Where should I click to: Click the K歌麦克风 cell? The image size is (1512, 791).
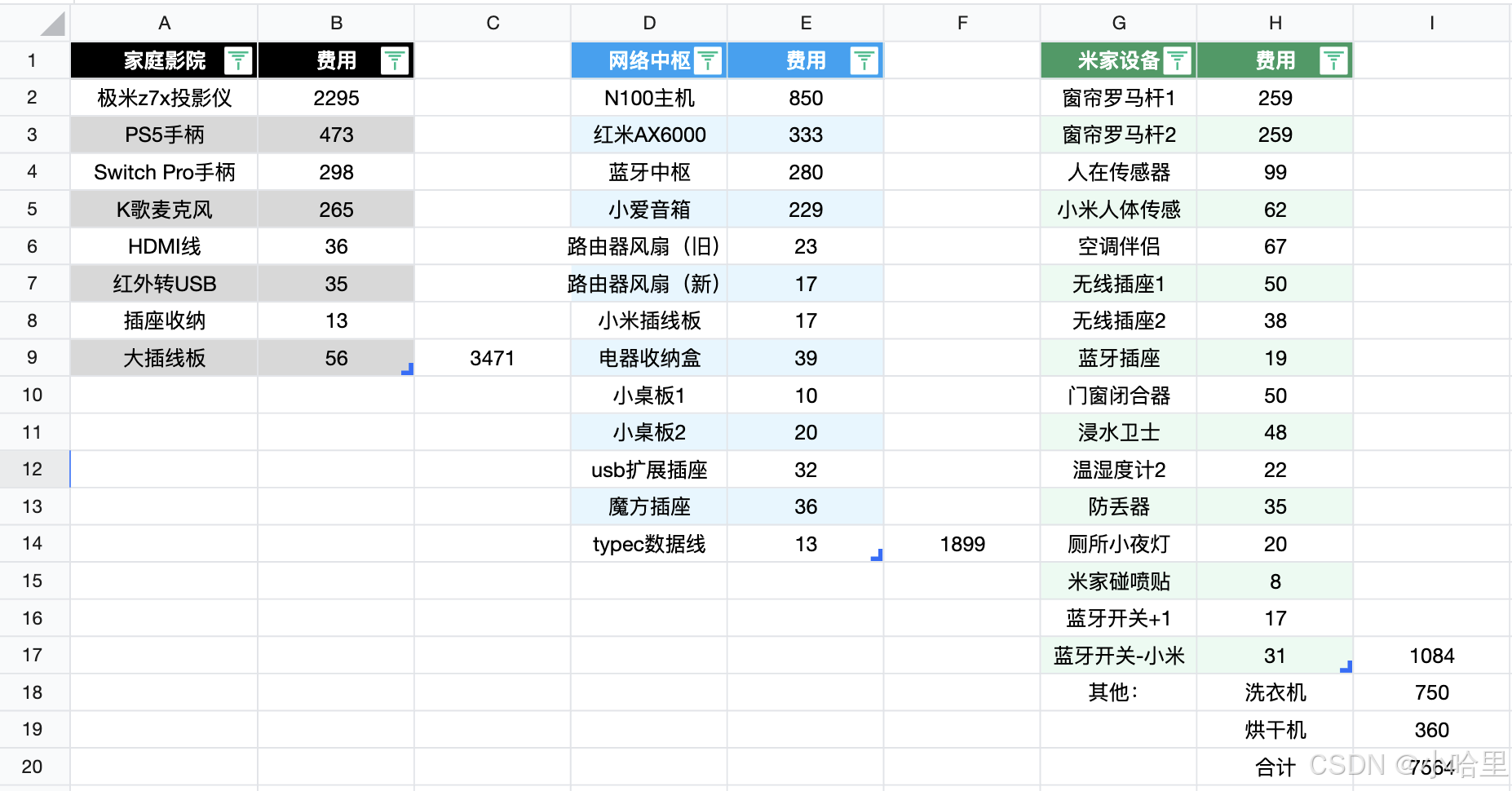pyautogui.click(x=165, y=210)
